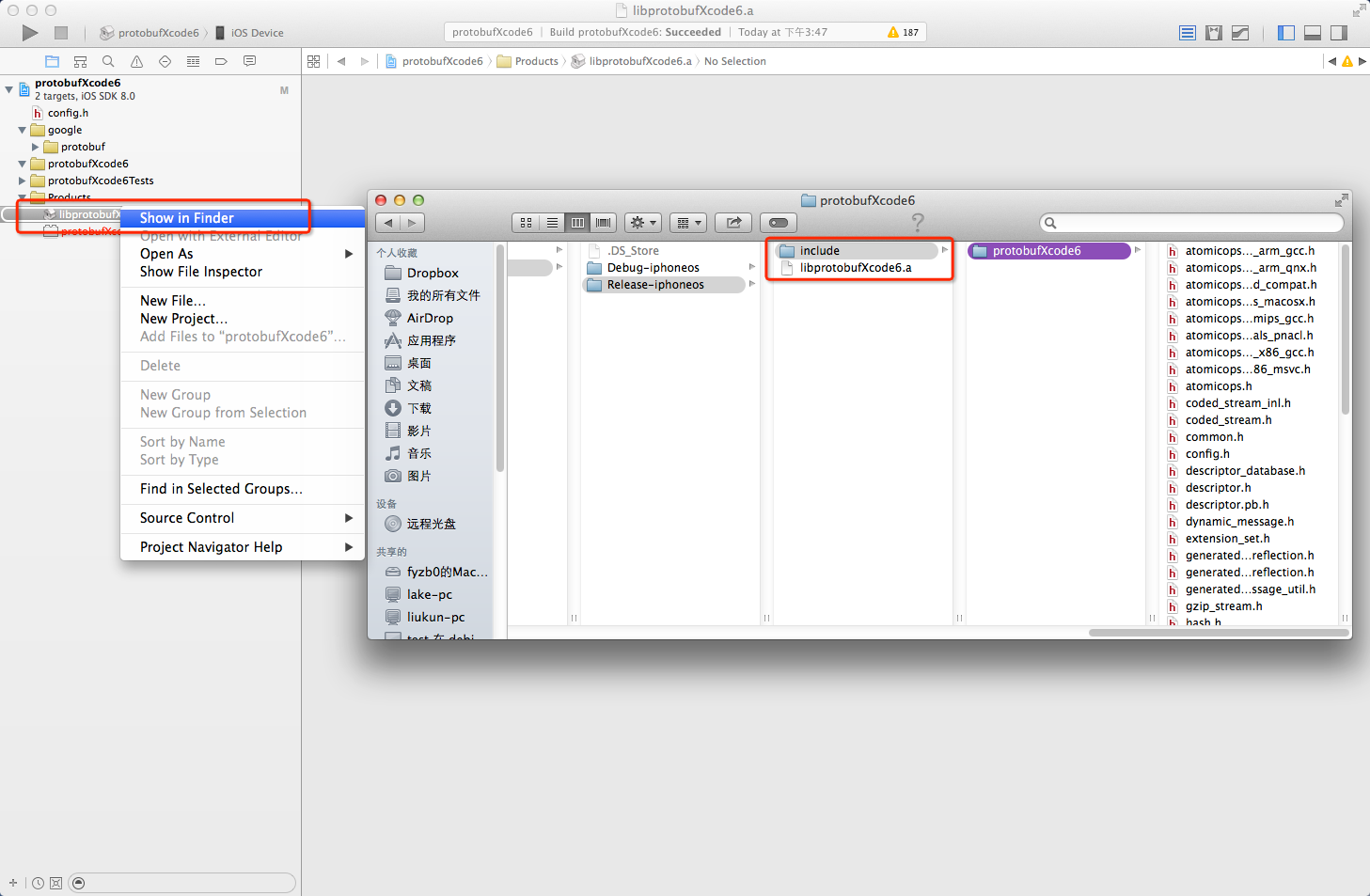Open the Debug navigator icon
The height and width of the screenshot is (896, 1370).
point(193,61)
